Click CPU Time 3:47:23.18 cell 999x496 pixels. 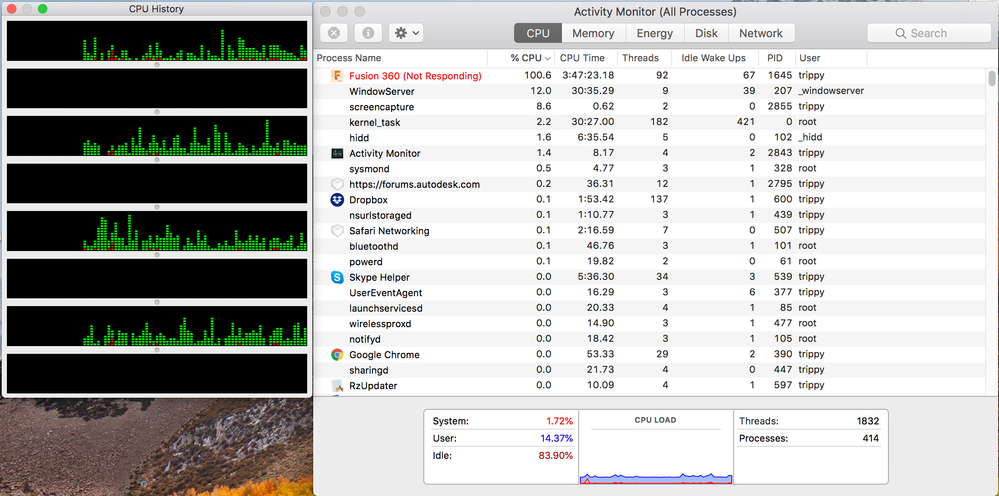pyautogui.click(x=588, y=76)
